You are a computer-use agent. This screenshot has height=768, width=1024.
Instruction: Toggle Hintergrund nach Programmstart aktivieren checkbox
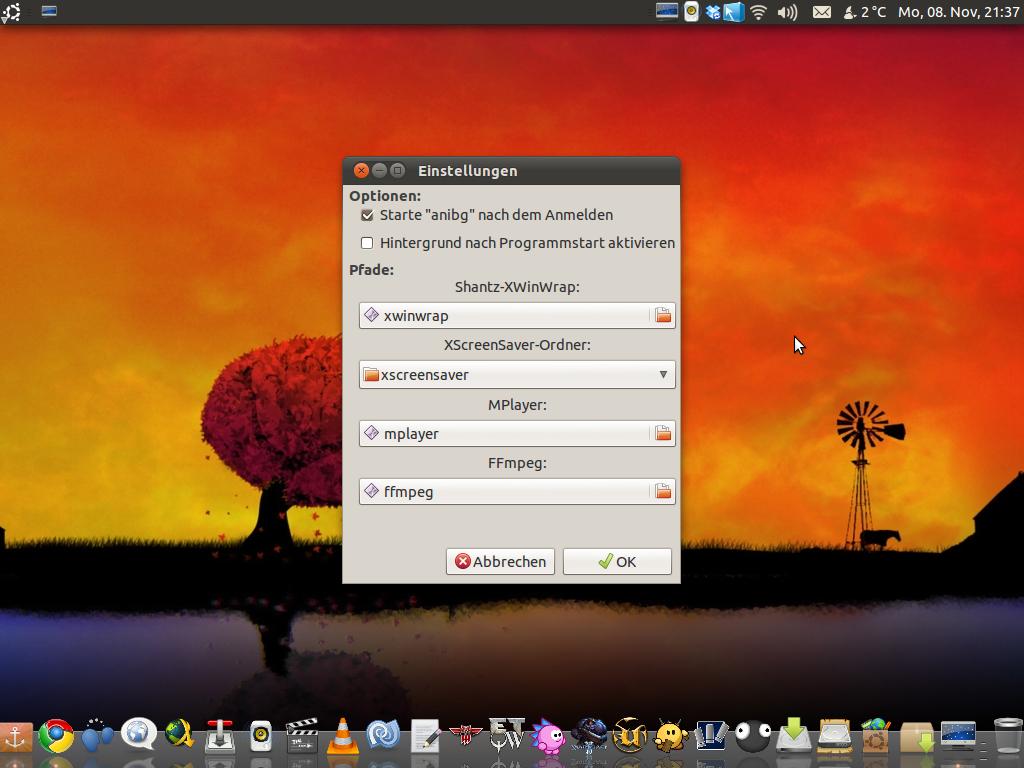point(367,243)
